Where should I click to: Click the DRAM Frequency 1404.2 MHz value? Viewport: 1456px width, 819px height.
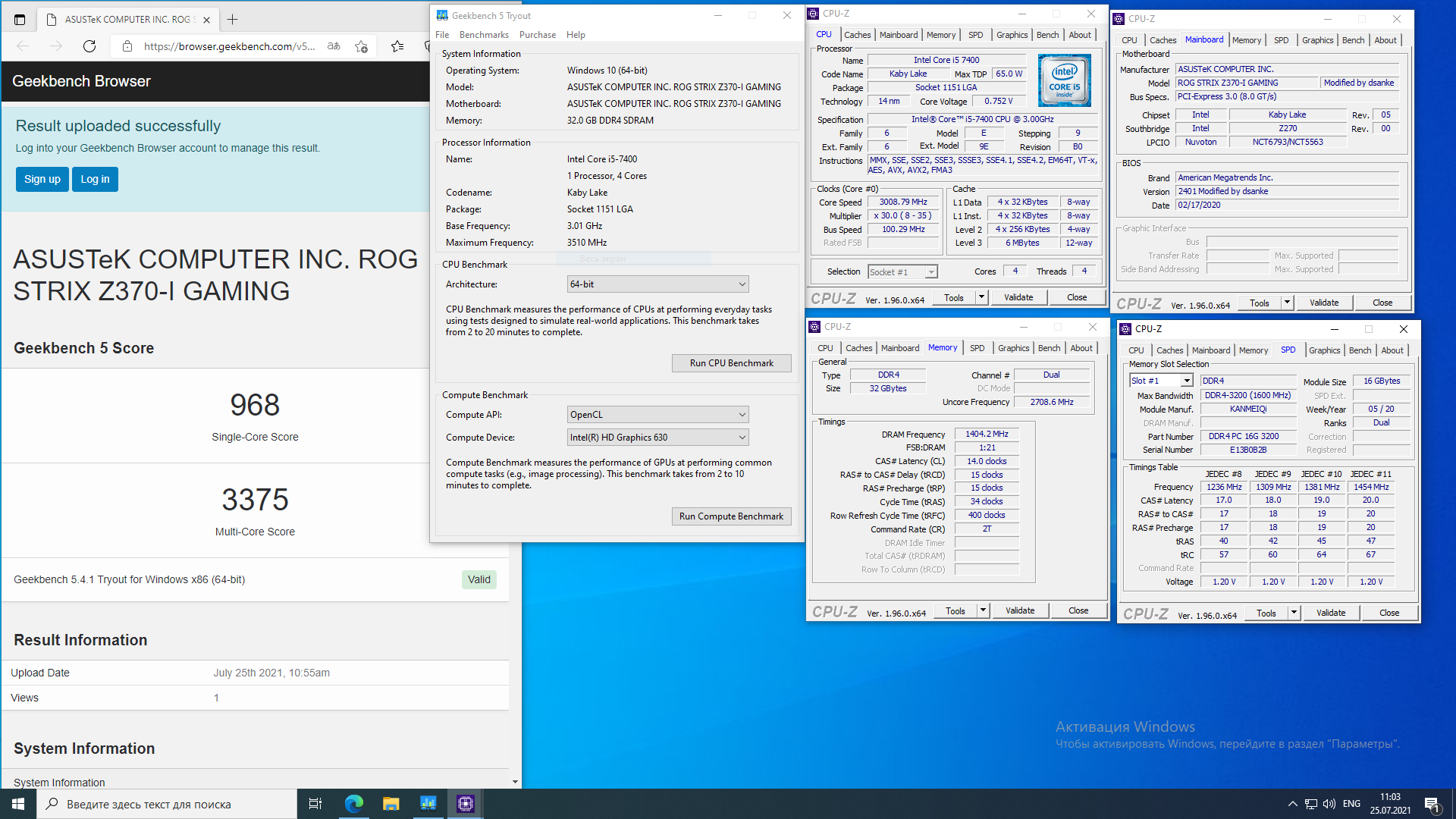pyautogui.click(x=987, y=435)
